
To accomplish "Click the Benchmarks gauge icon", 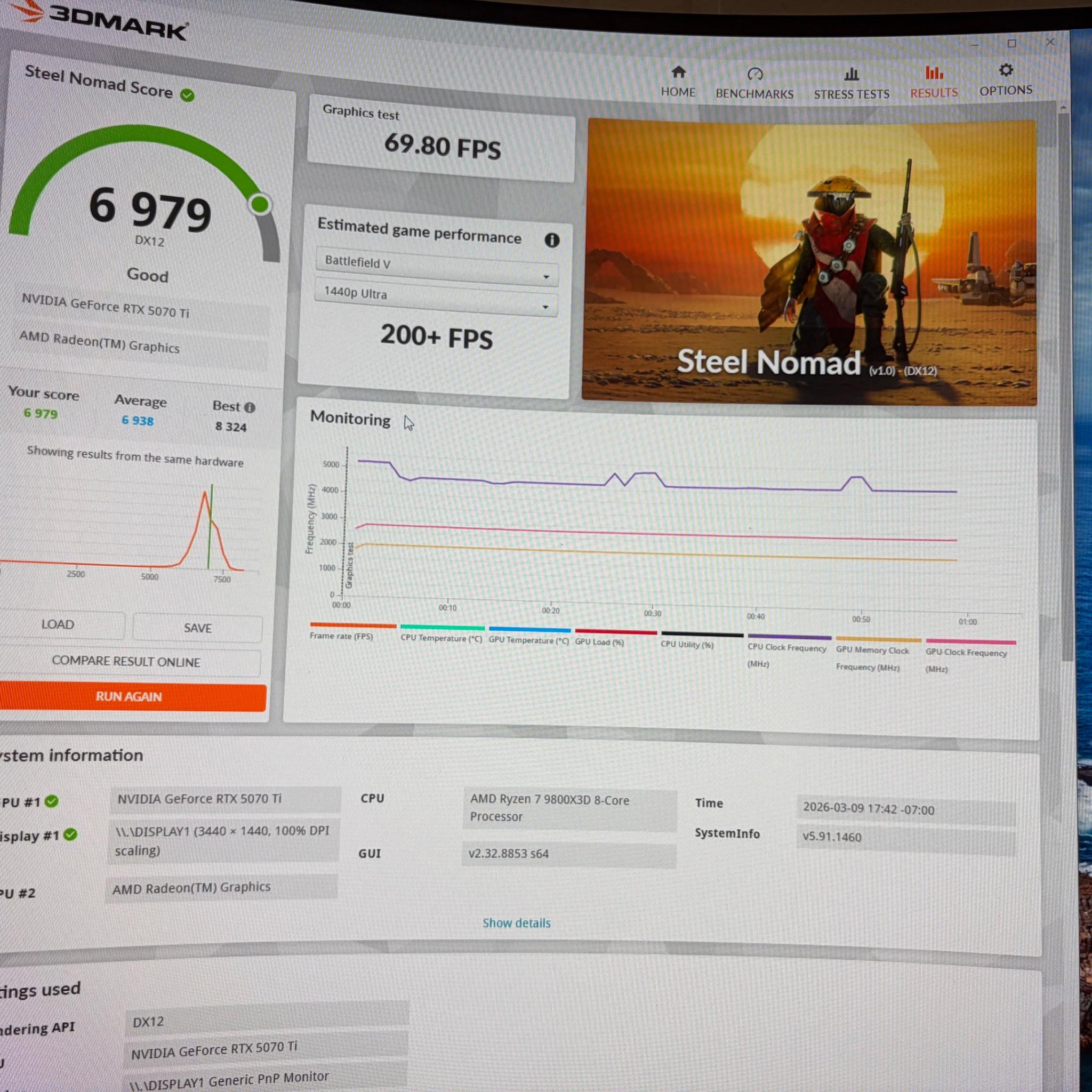I will coord(755,74).
